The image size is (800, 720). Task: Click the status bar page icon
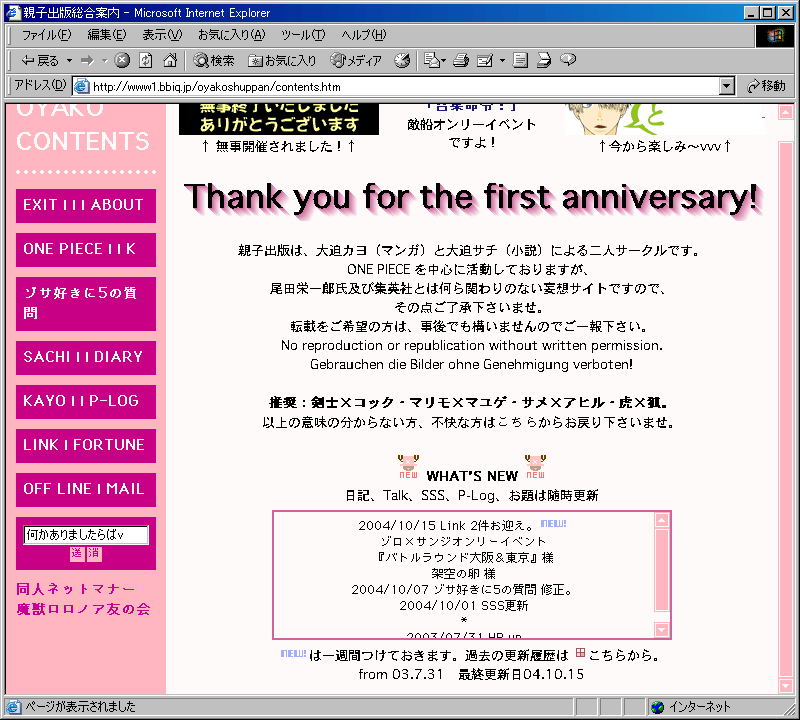click(x=13, y=707)
